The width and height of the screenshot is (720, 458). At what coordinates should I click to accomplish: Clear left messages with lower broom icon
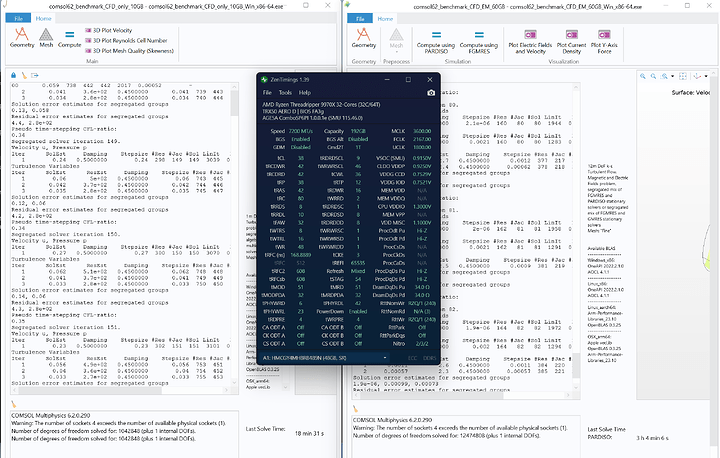[x=14, y=405]
